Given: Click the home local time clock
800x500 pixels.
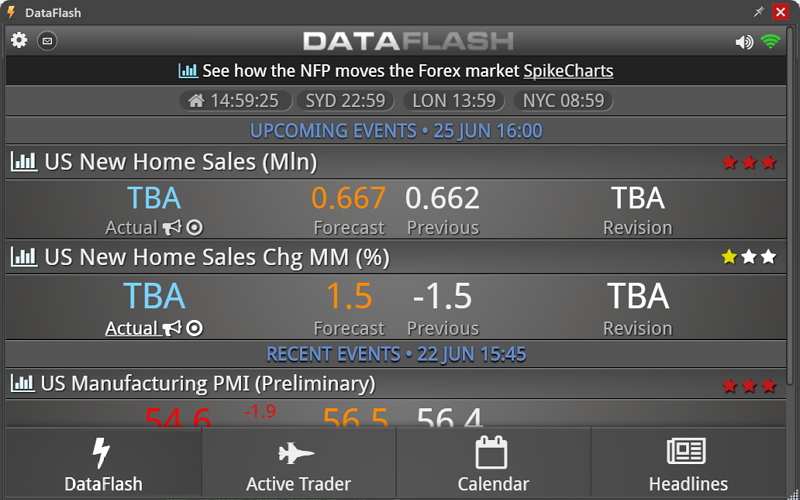Looking at the screenshot, I should pos(236,101).
